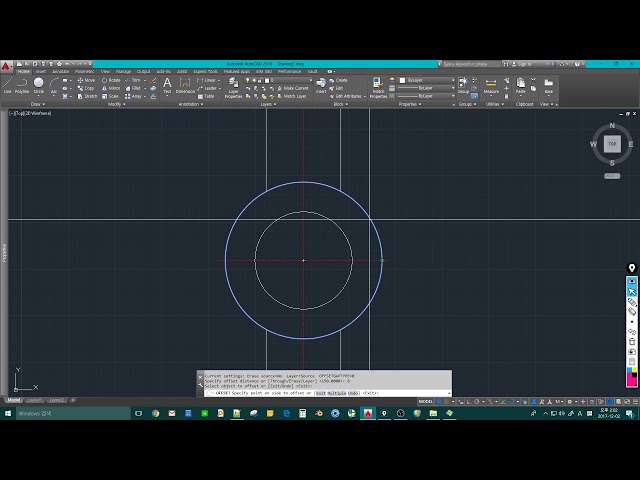Click the Copy tool

pyautogui.click(x=86, y=88)
